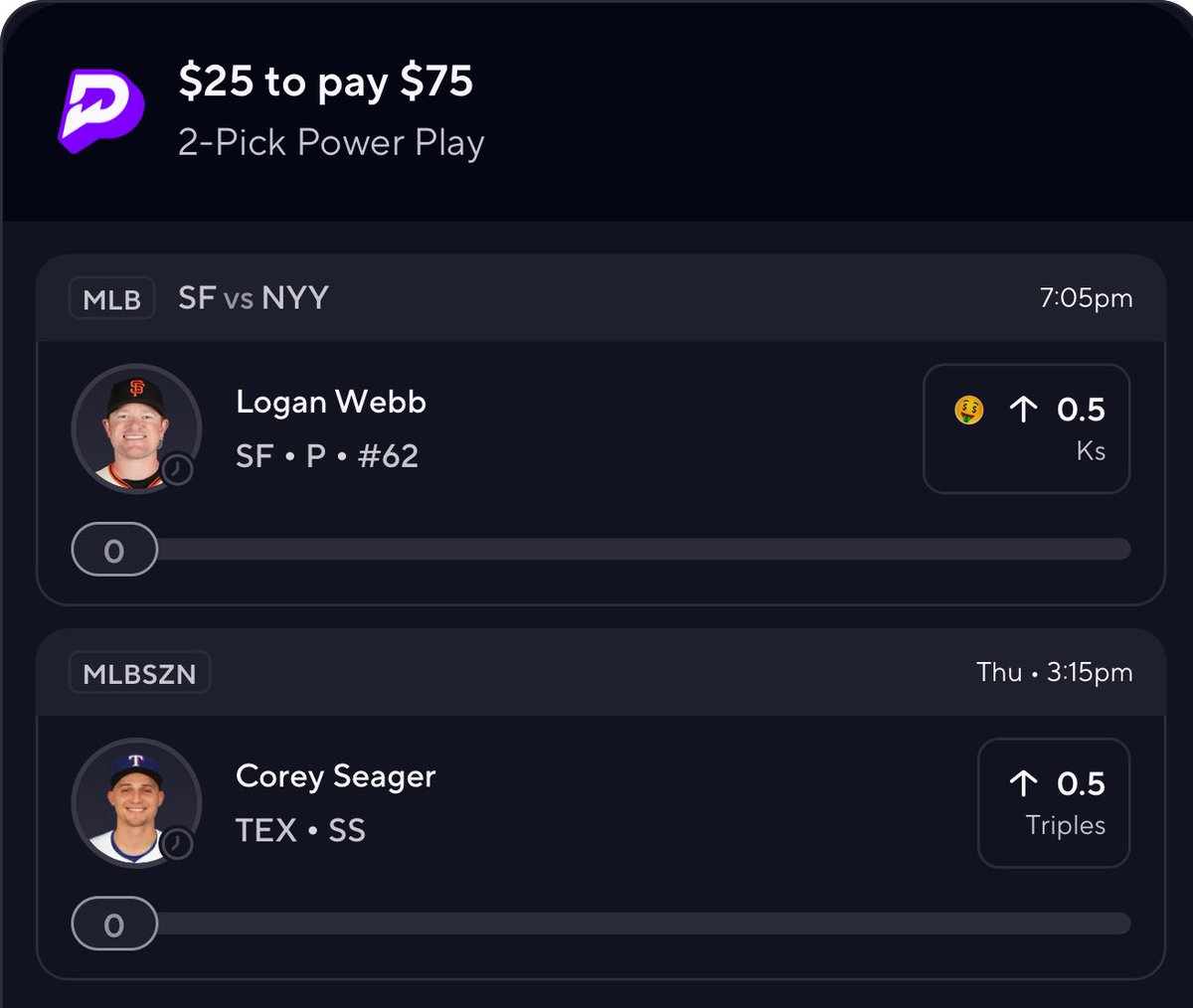Click the up arrow above Triples
Screen dimensions: 1193x1008
[x=1023, y=783]
